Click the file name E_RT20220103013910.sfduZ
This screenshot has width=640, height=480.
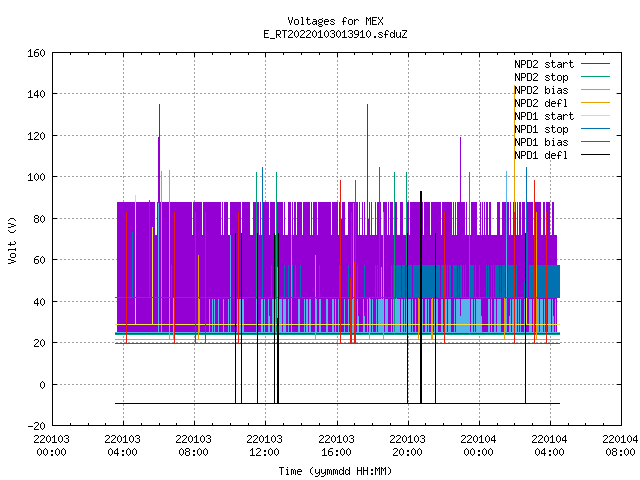(335, 34)
